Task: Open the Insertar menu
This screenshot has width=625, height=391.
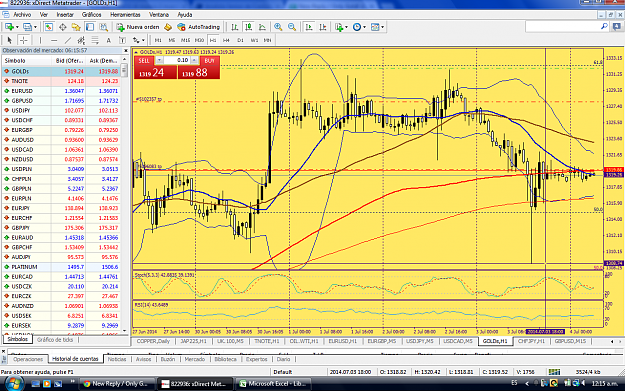Action: click(x=65, y=15)
